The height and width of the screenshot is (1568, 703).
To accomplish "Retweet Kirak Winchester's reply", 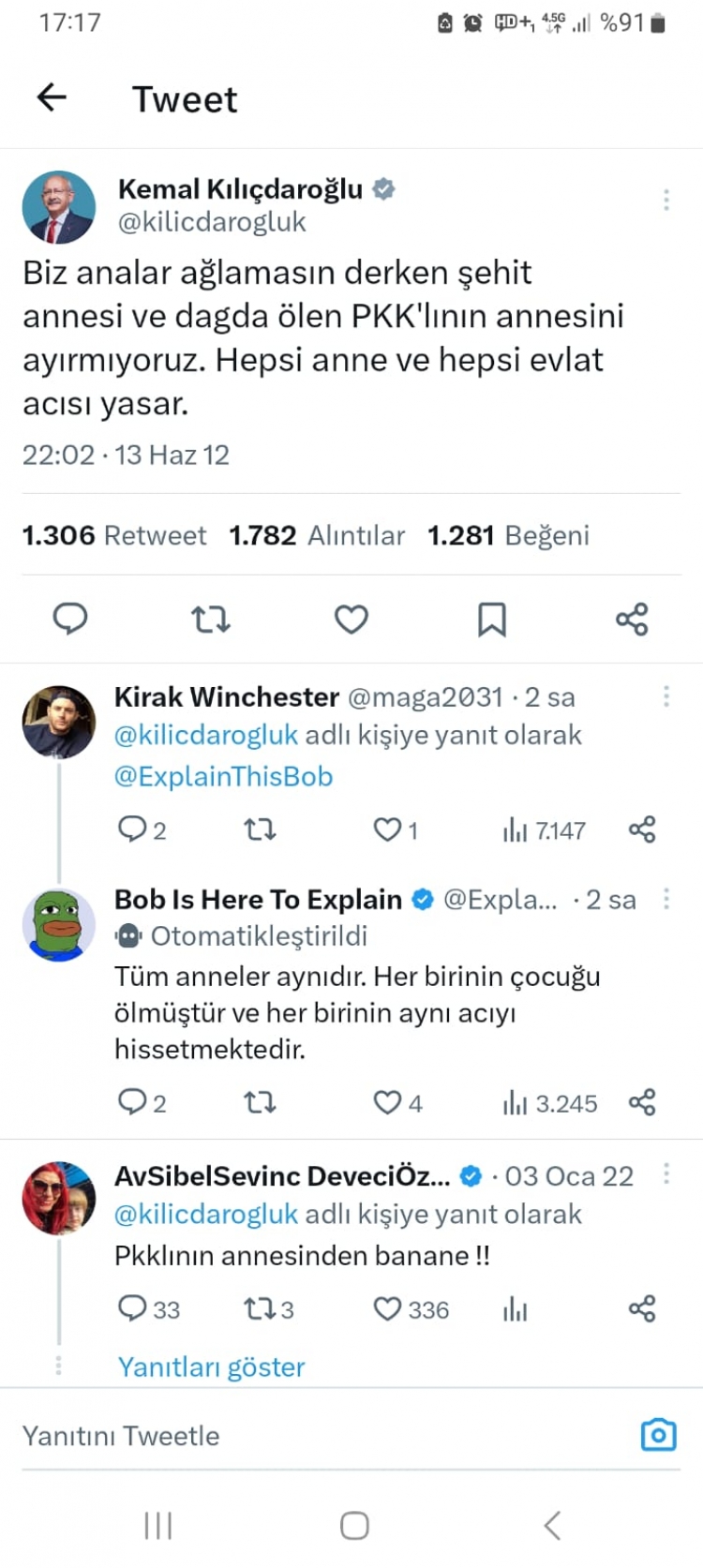I will click(260, 829).
